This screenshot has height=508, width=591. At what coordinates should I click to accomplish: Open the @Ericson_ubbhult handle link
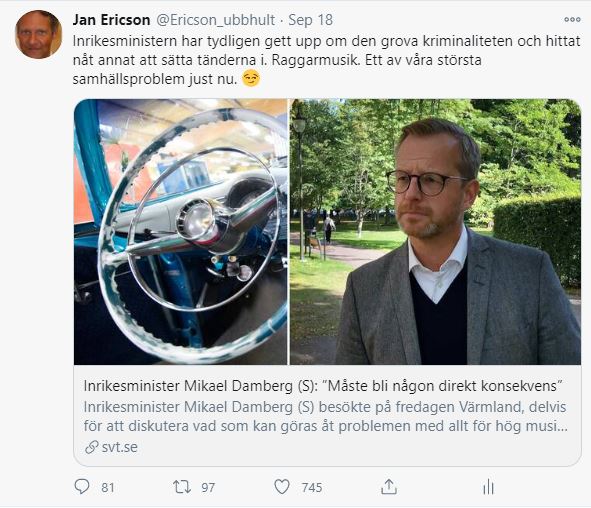click(x=215, y=20)
